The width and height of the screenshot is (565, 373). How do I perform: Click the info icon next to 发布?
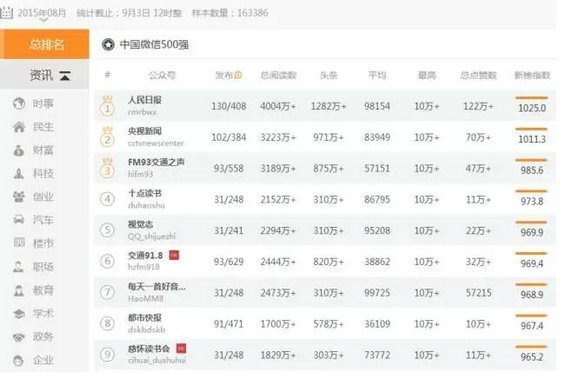click(238, 75)
